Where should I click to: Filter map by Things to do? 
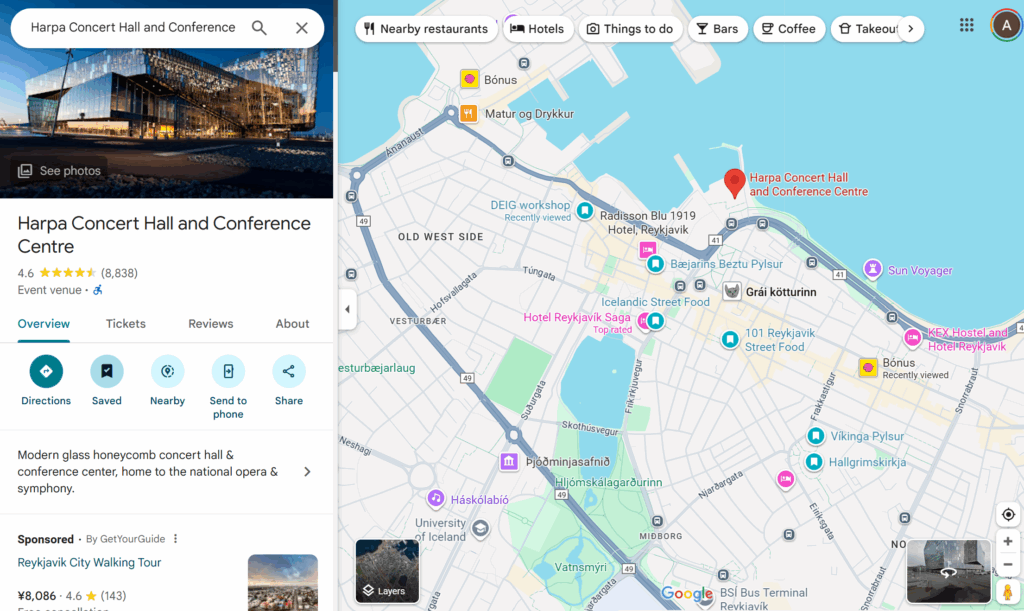[x=630, y=29]
